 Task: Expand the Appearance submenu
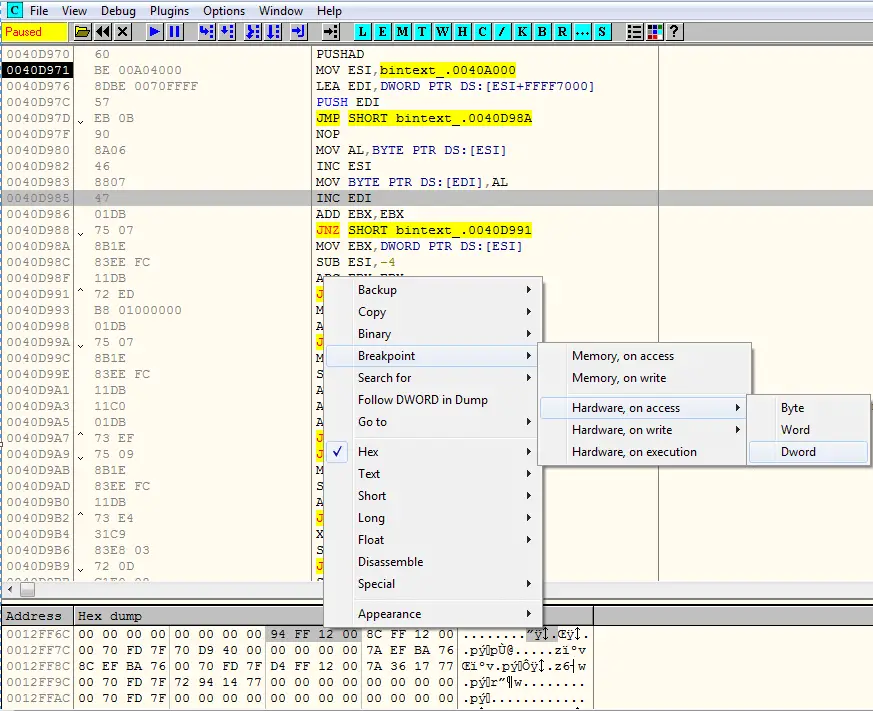(x=433, y=614)
